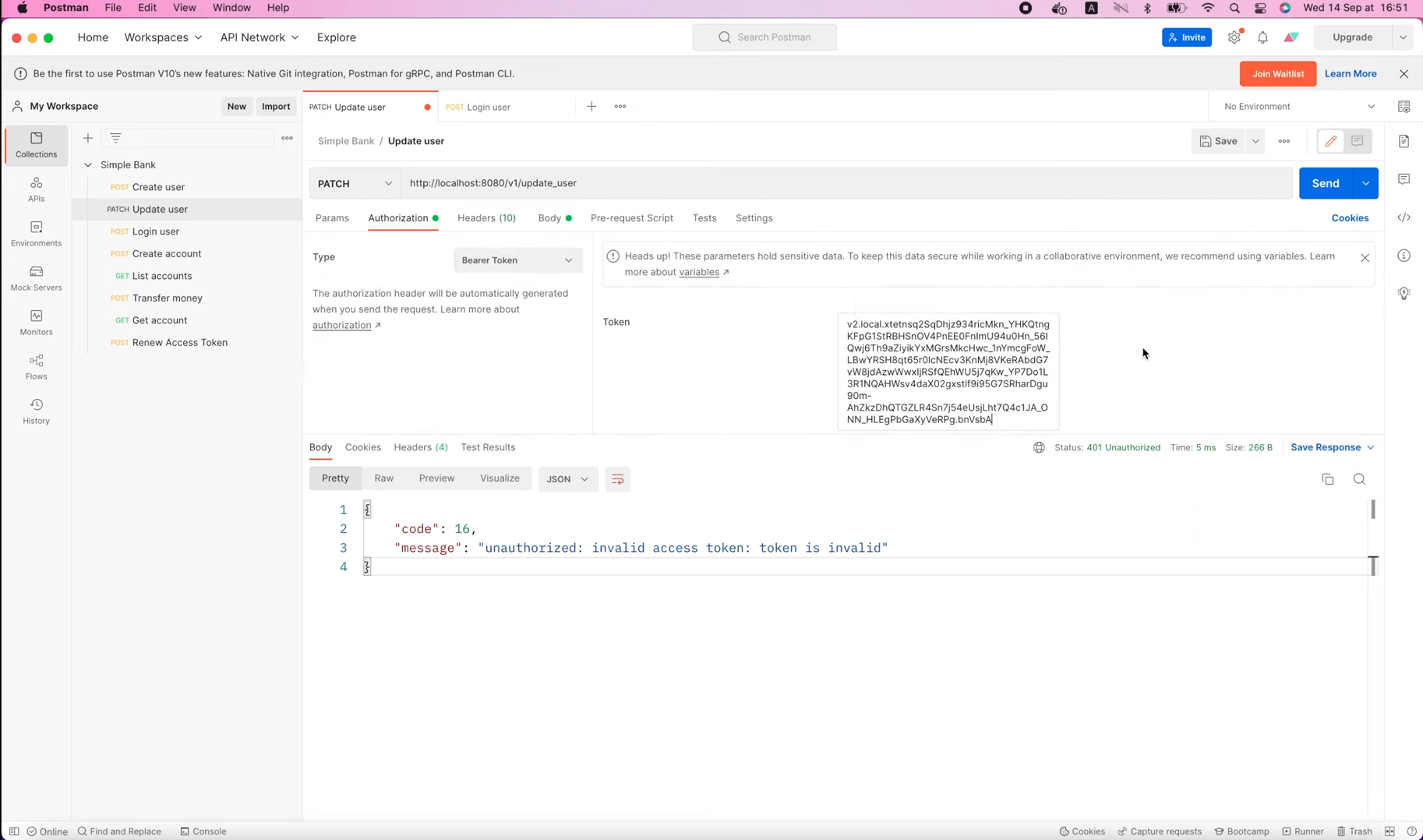This screenshot has width=1423, height=840.
Task: Open the Mock Servers sidebar panel
Action: pos(36,278)
